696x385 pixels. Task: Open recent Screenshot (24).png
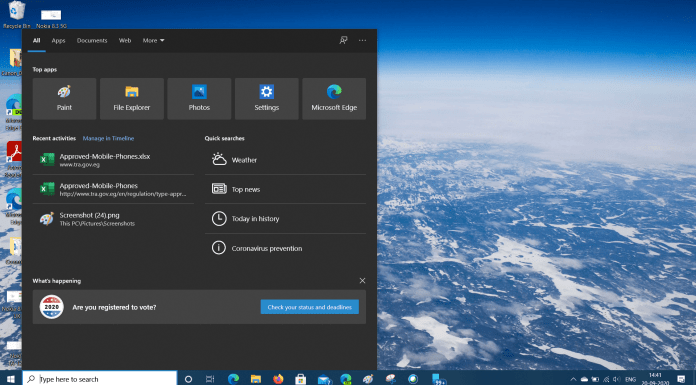(x=113, y=219)
